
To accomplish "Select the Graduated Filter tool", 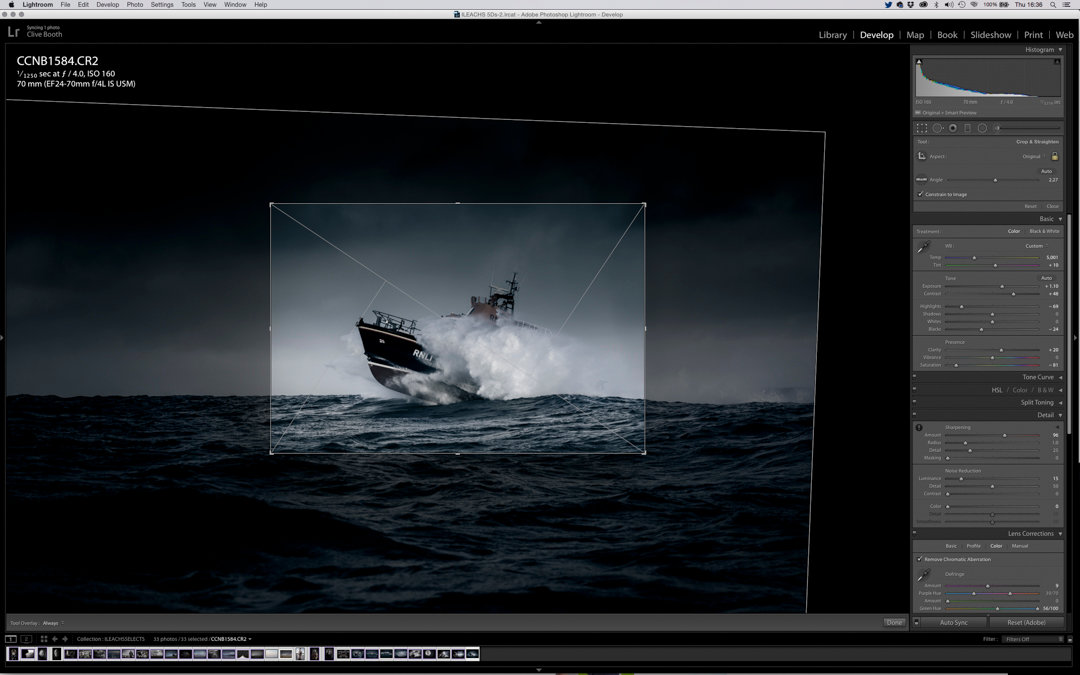I will tap(967, 128).
